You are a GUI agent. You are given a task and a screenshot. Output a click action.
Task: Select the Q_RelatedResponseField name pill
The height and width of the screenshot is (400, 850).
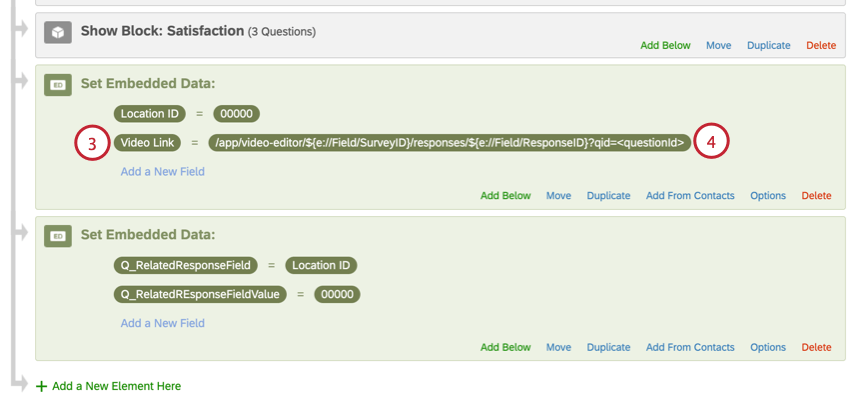(x=185, y=265)
